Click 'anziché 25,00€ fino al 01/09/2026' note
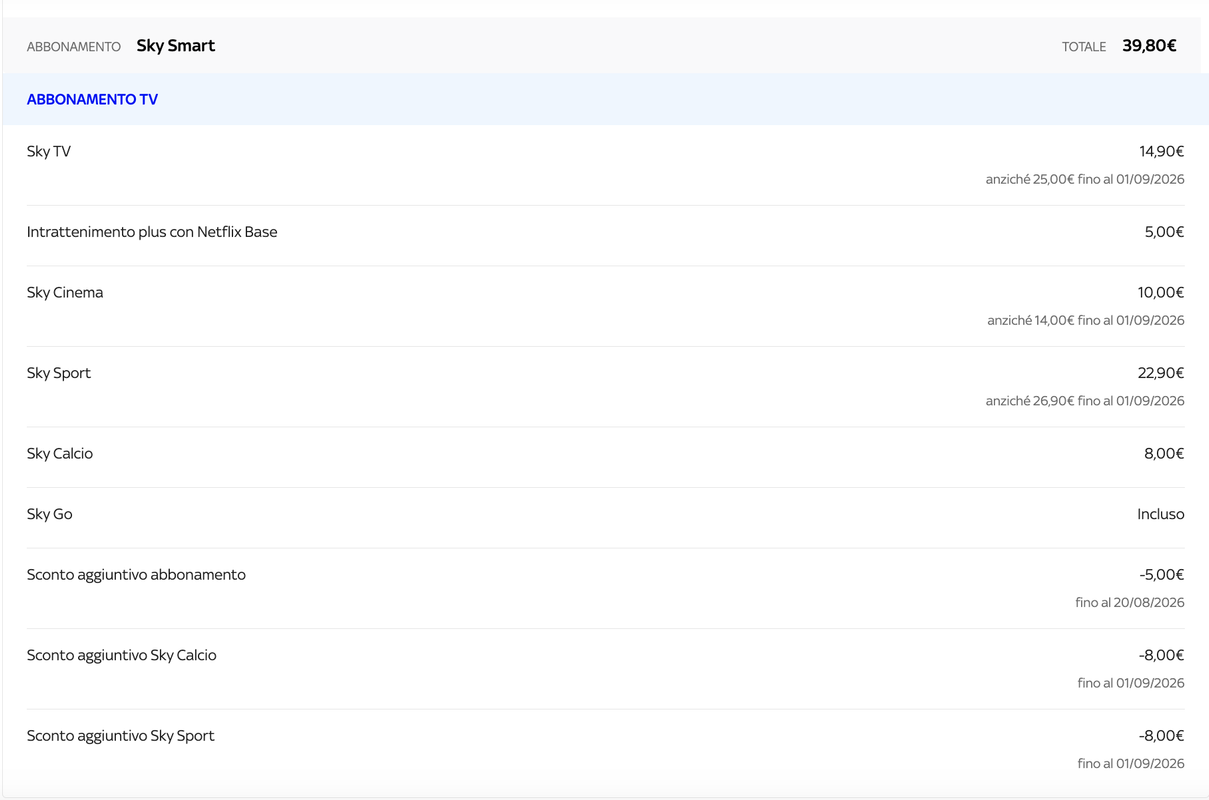Viewport: 1209px width, 800px height. pyautogui.click(x=1085, y=179)
